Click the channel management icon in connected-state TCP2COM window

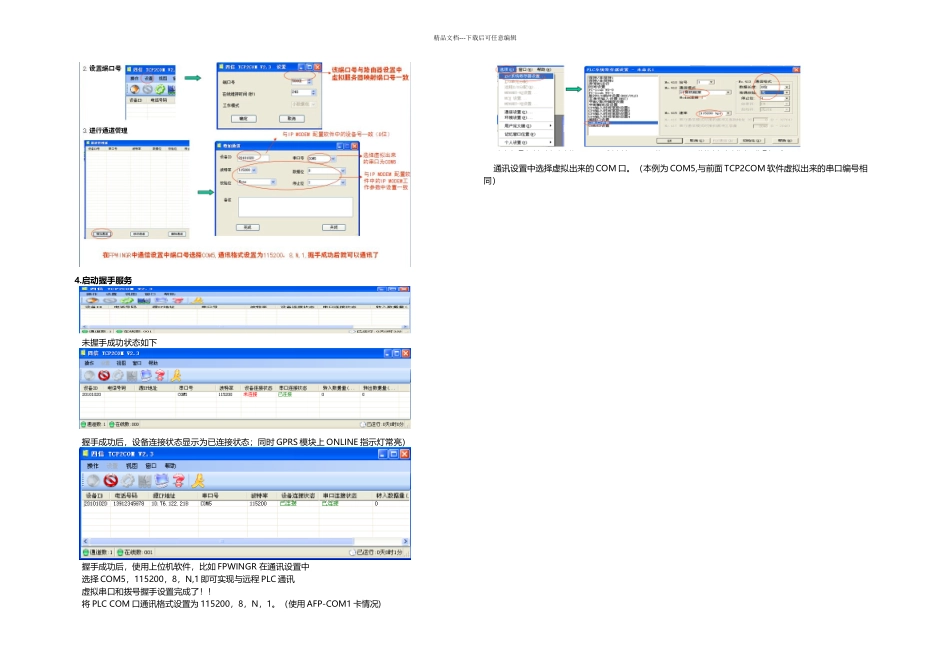point(144,481)
